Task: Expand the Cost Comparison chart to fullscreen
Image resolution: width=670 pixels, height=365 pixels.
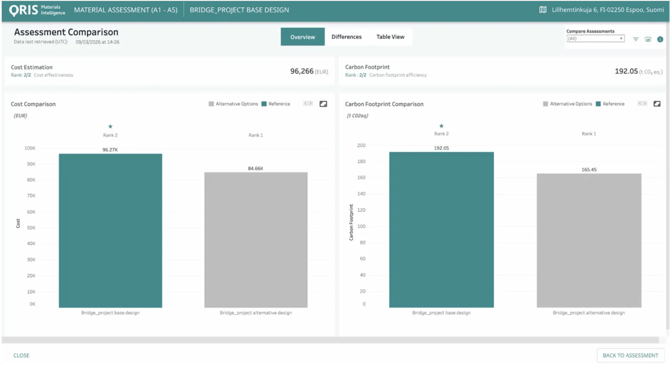Action: [x=323, y=104]
